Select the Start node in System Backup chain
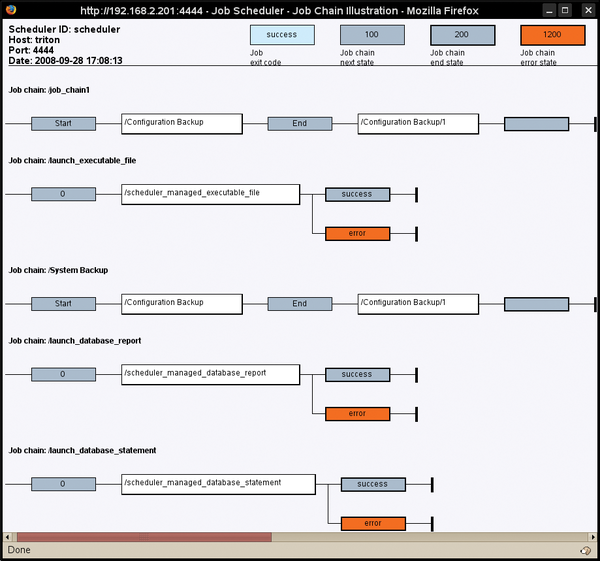This screenshot has height=561, width=600. [x=64, y=304]
